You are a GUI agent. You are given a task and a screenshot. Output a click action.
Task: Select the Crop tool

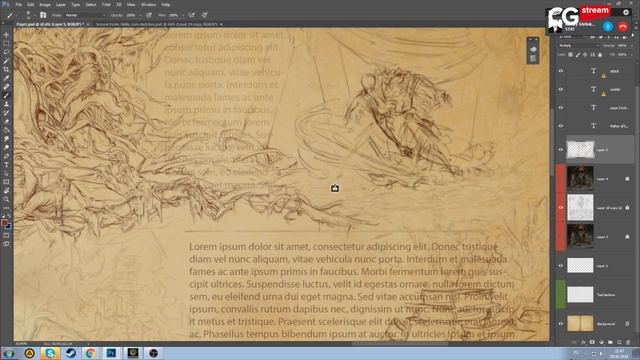click(x=6, y=69)
